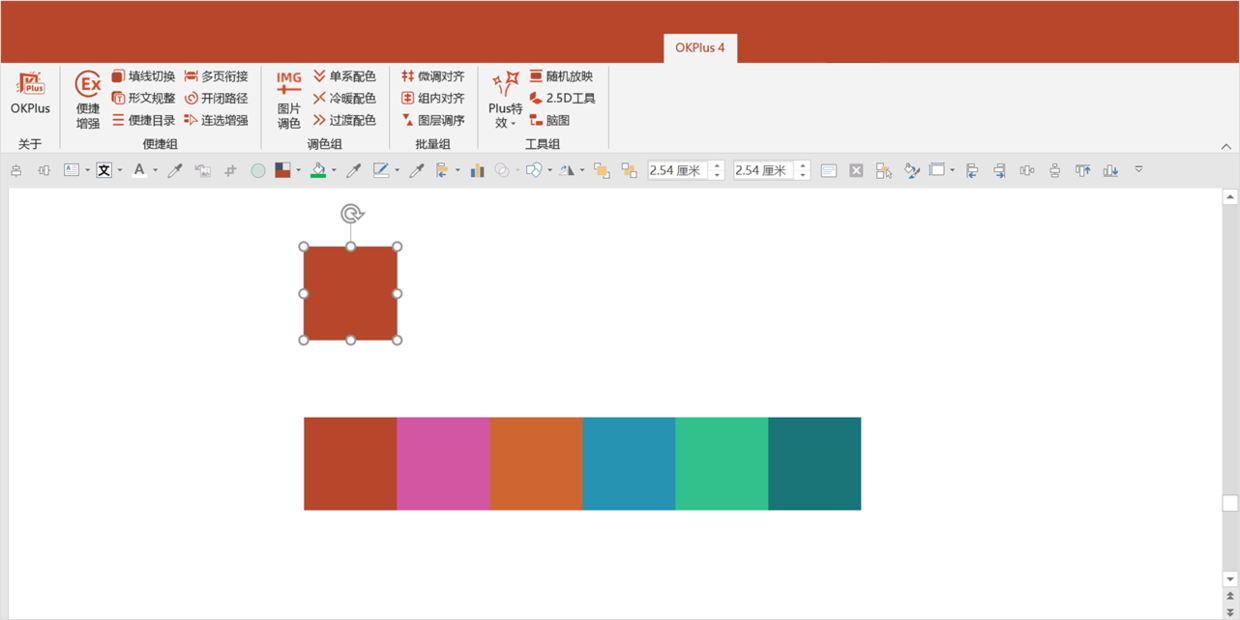Open the 便捷增强 tool
Screen dimensions: 1240x620
[x=88, y=100]
